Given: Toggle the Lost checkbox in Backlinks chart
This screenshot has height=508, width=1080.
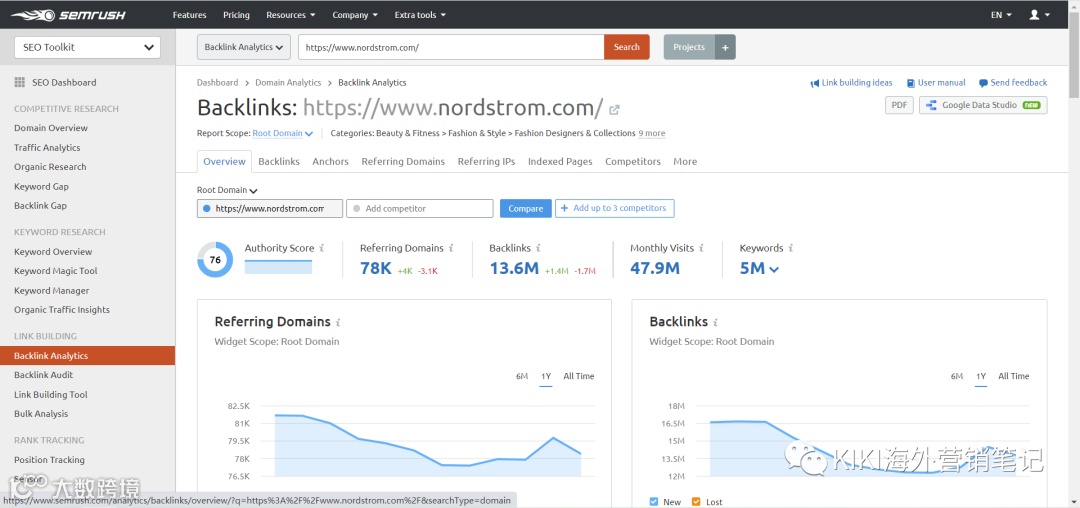Looking at the screenshot, I should [x=695, y=502].
